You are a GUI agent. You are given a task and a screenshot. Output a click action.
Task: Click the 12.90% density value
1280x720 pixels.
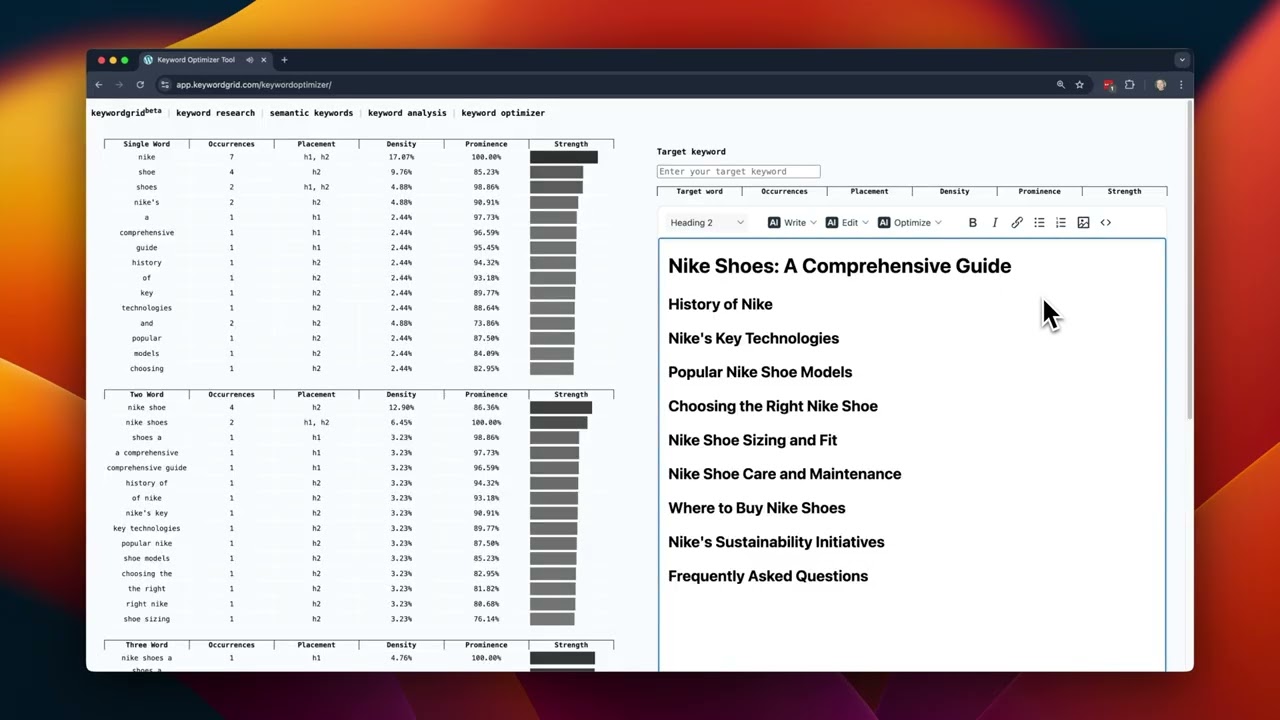[x=401, y=408]
